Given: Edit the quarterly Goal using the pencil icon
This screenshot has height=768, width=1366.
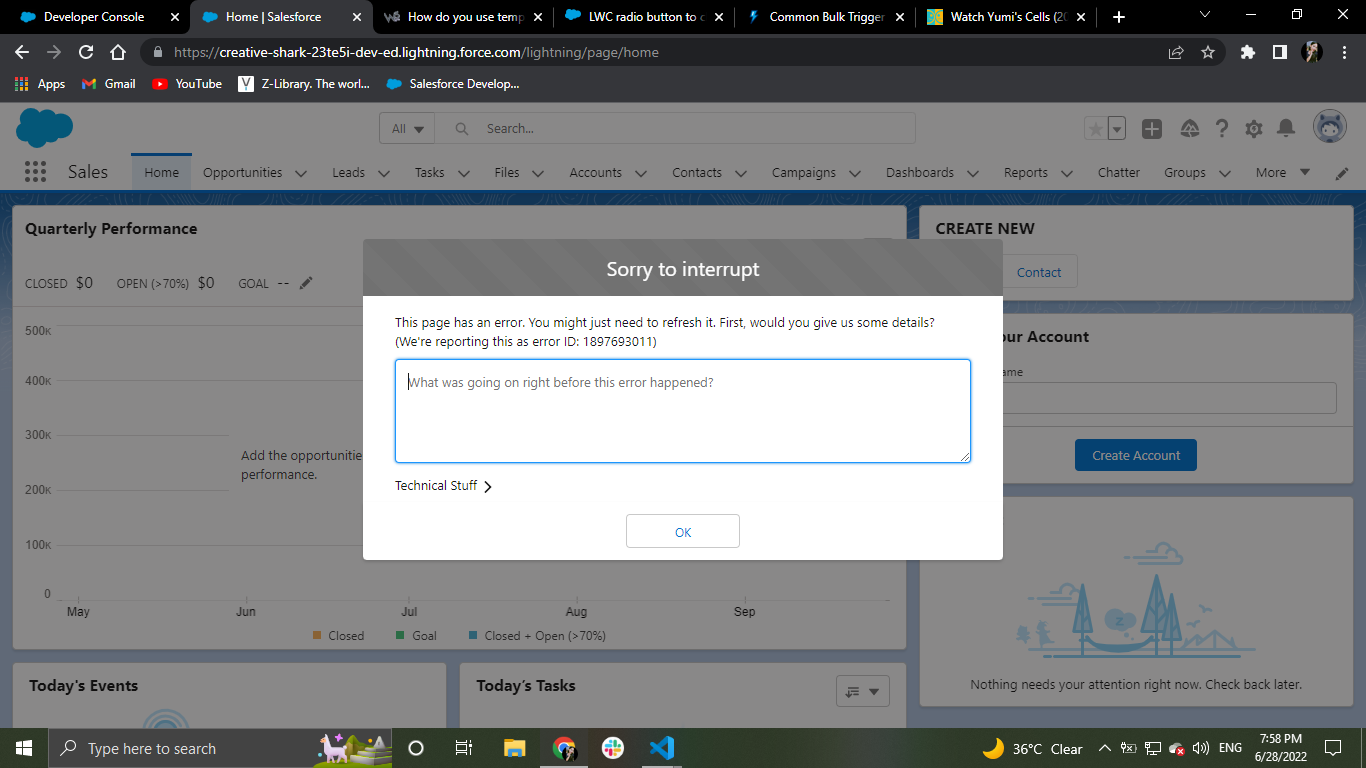Looking at the screenshot, I should click(x=306, y=283).
